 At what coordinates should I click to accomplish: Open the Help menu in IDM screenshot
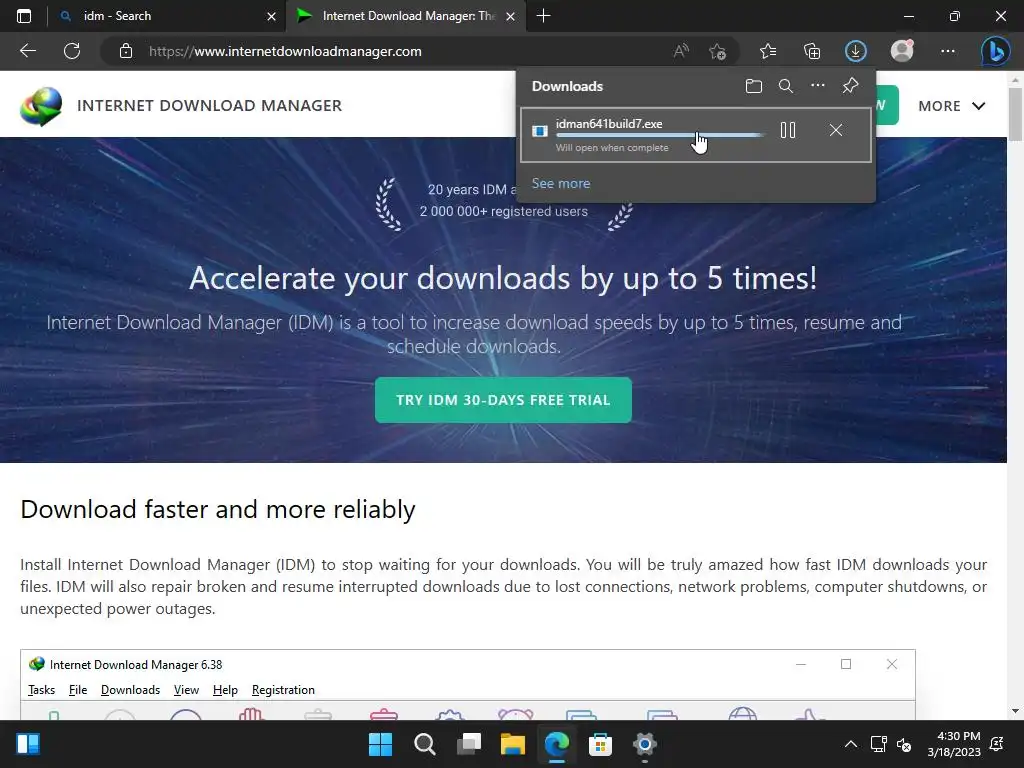tap(225, 690)
